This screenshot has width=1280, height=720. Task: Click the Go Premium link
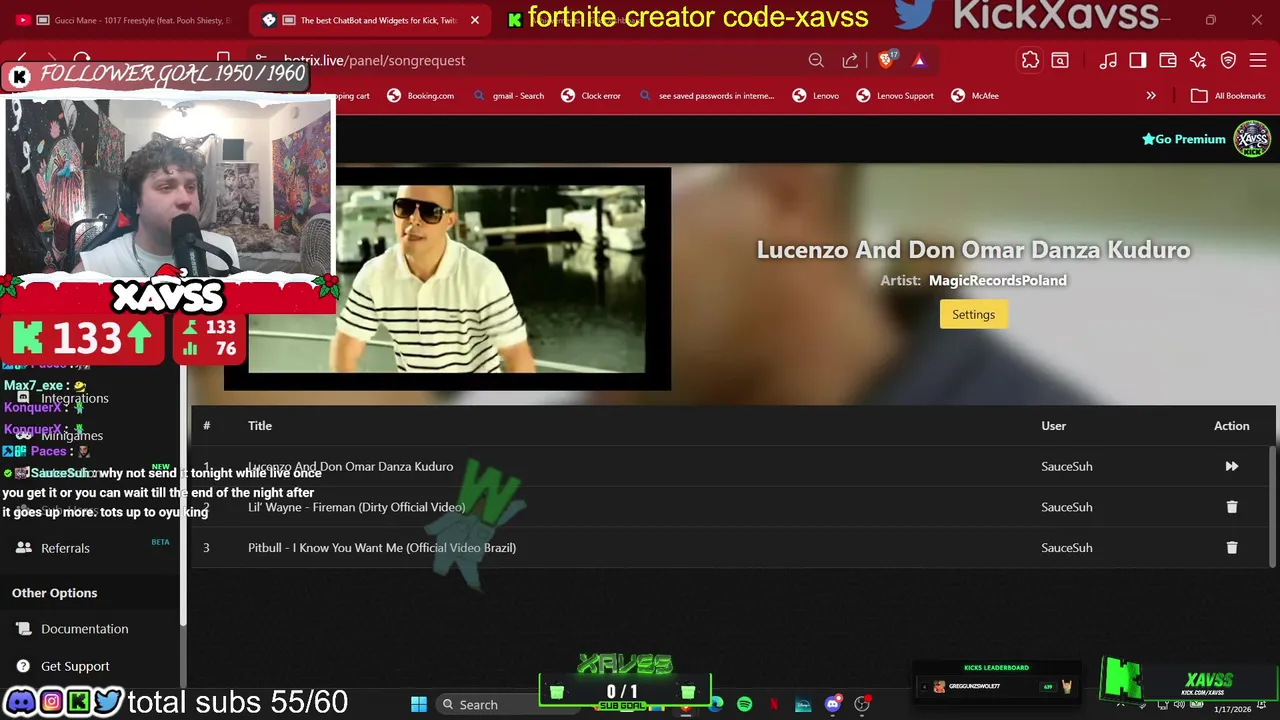pos(1184,139)
